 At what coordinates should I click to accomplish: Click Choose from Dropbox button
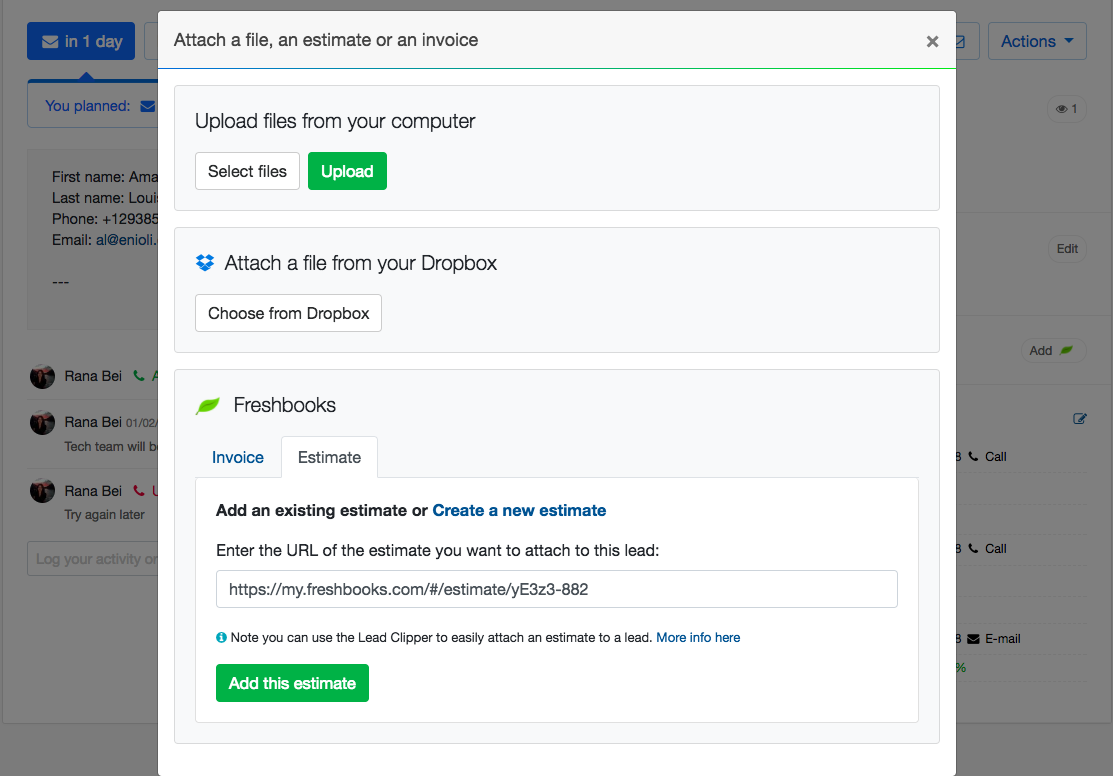point(288,313)
